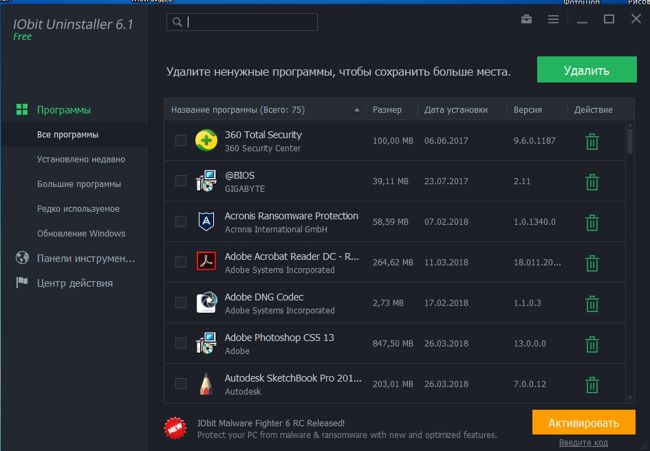Image resolution: width=650 pixels, height=451 pixels.
Task: Open Центр действия section
Action: click(75, 283)
